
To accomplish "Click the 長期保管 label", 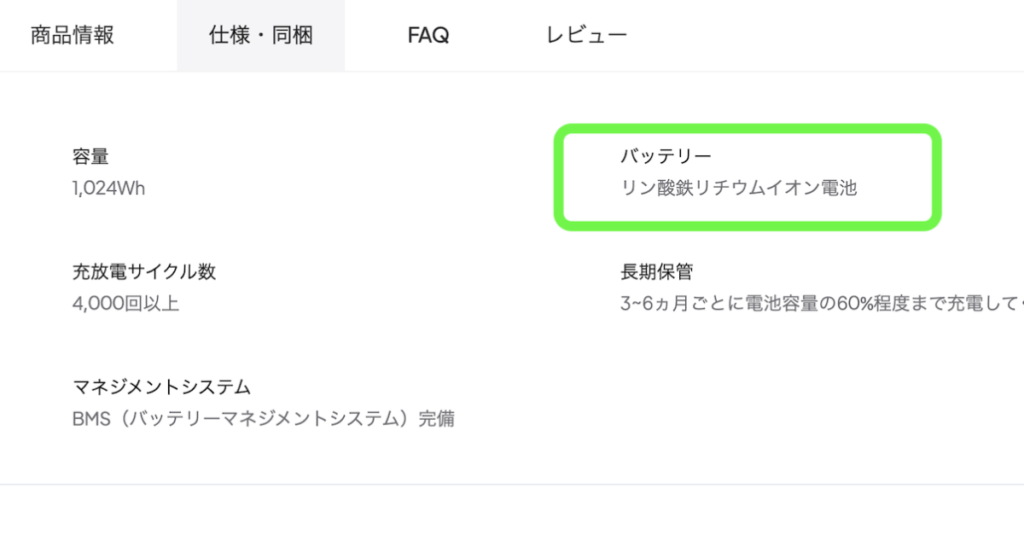I will [657, 271].
